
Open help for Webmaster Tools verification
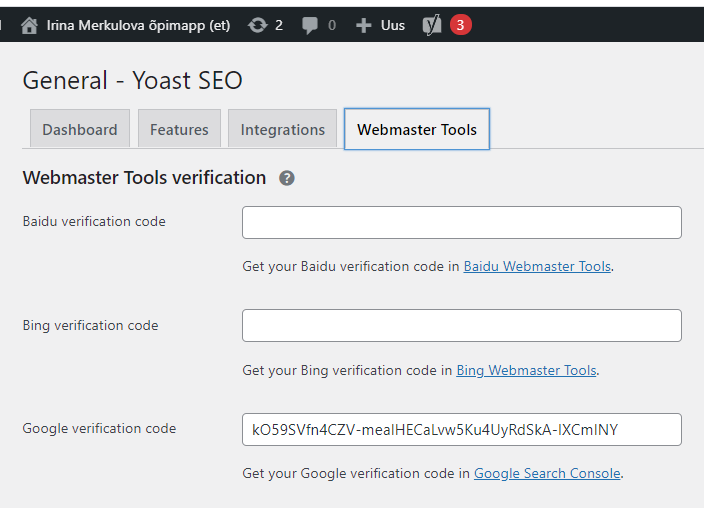point(287,178)
